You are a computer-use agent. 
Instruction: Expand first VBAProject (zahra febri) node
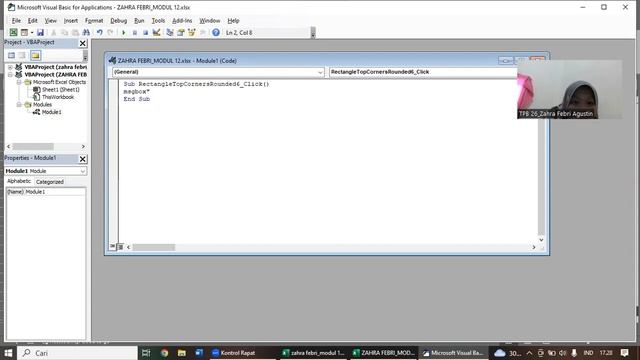tap(10, 67)
